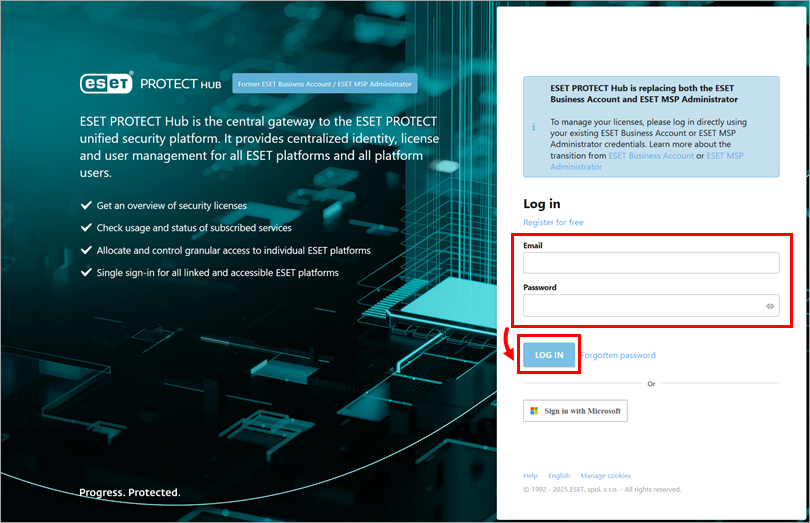Click checkmark beside 'Check usage and status'
The height and width of the screenshot is (523, 810).
[86, 228]
